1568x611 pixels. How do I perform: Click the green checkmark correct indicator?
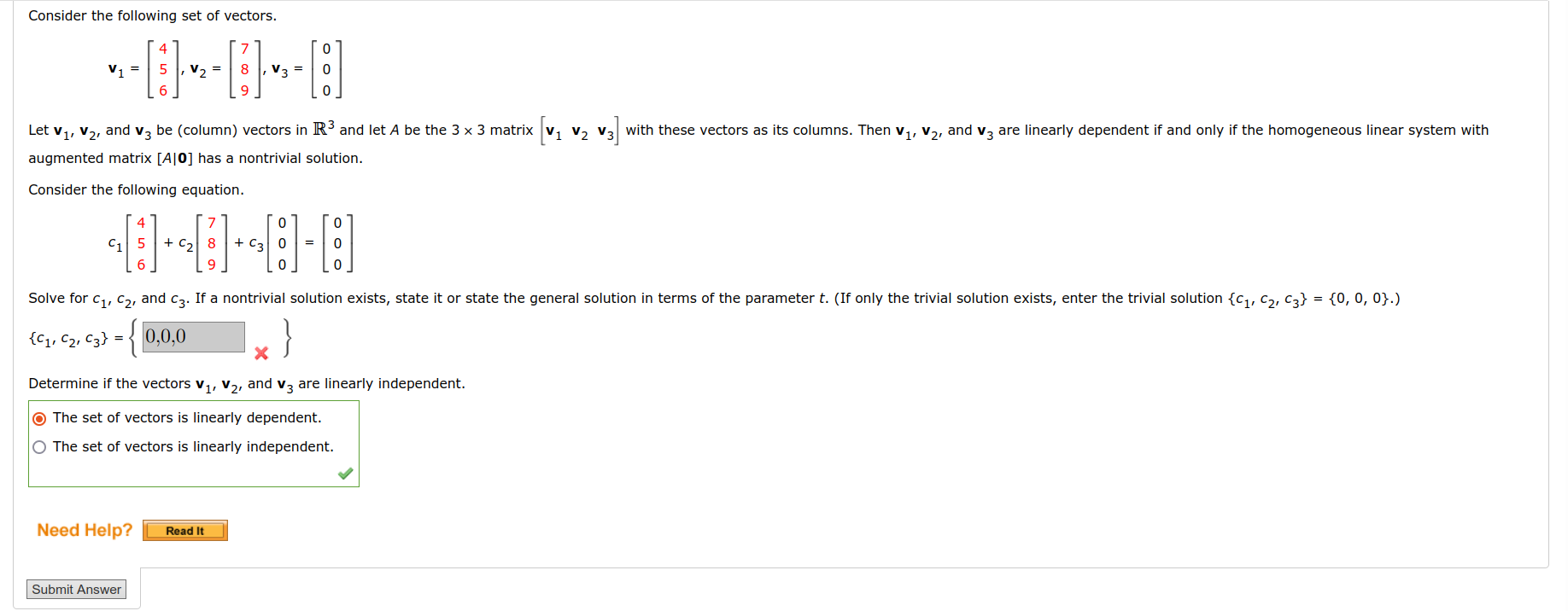(x=345, y=474)
